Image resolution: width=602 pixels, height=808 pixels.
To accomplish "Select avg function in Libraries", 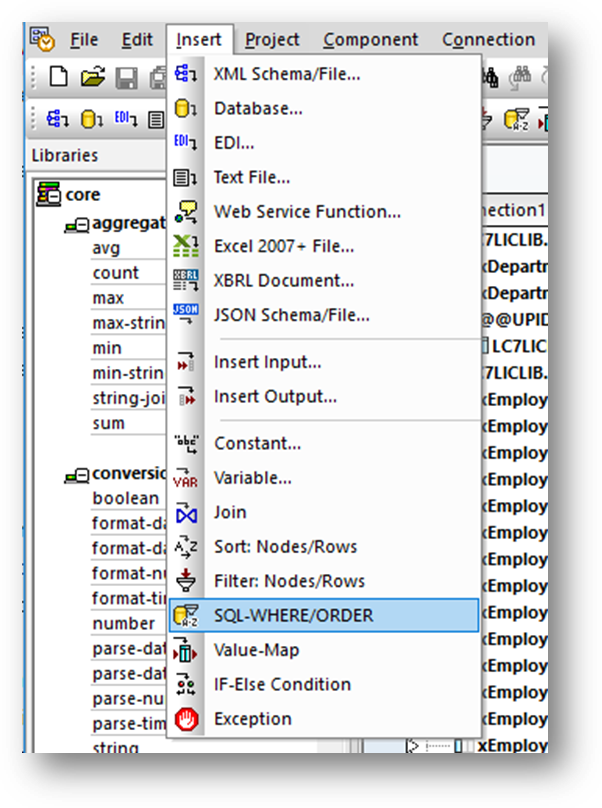I will [x=106, y=248].
